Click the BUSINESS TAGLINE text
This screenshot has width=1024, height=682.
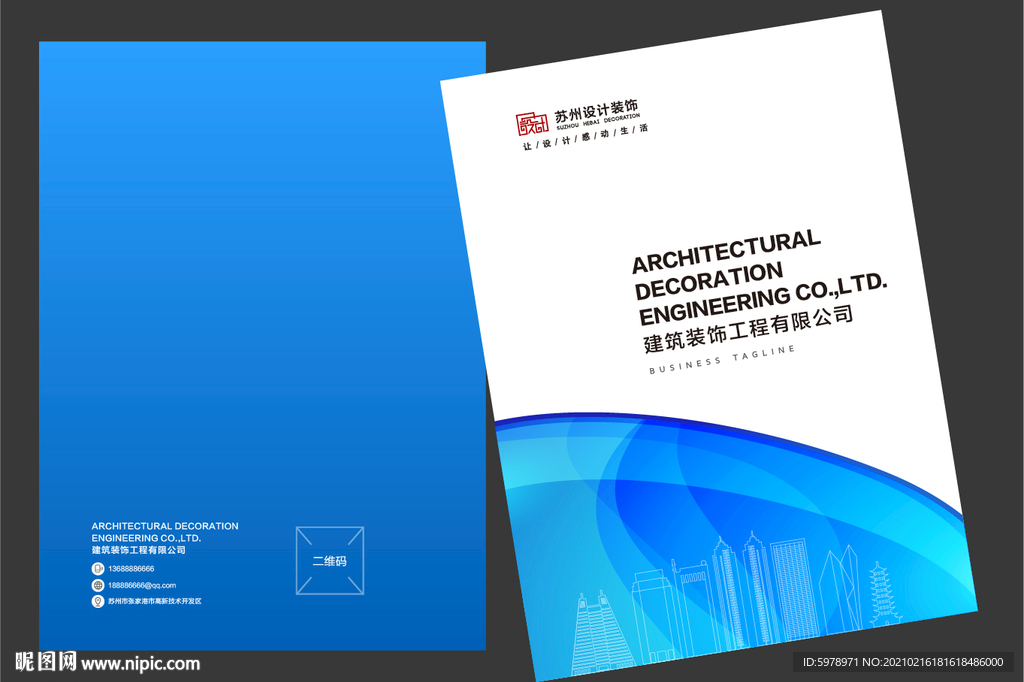click(722, 359)
